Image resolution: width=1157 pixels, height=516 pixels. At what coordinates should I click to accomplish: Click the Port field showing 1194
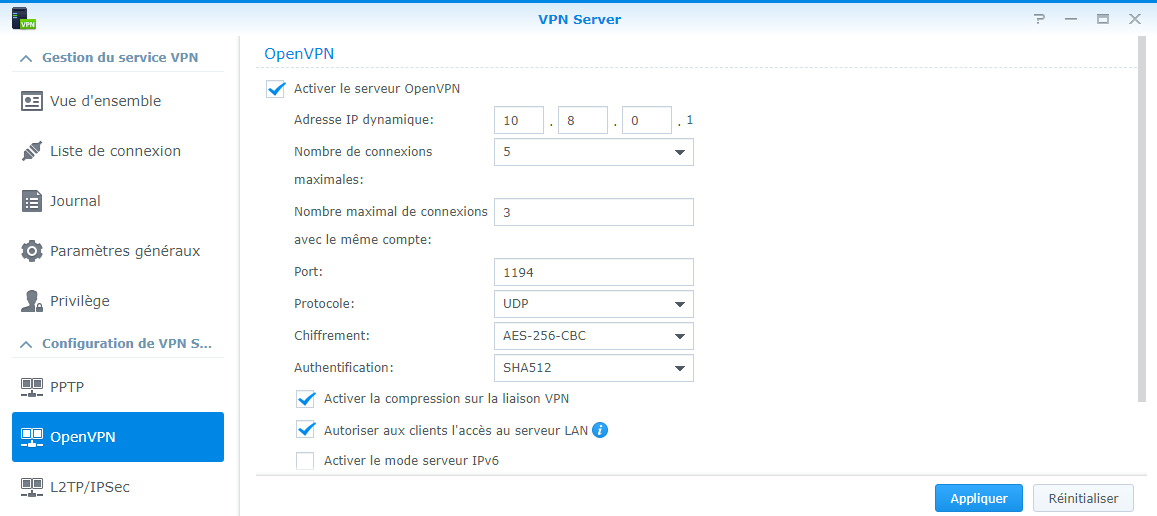[594, 272]
